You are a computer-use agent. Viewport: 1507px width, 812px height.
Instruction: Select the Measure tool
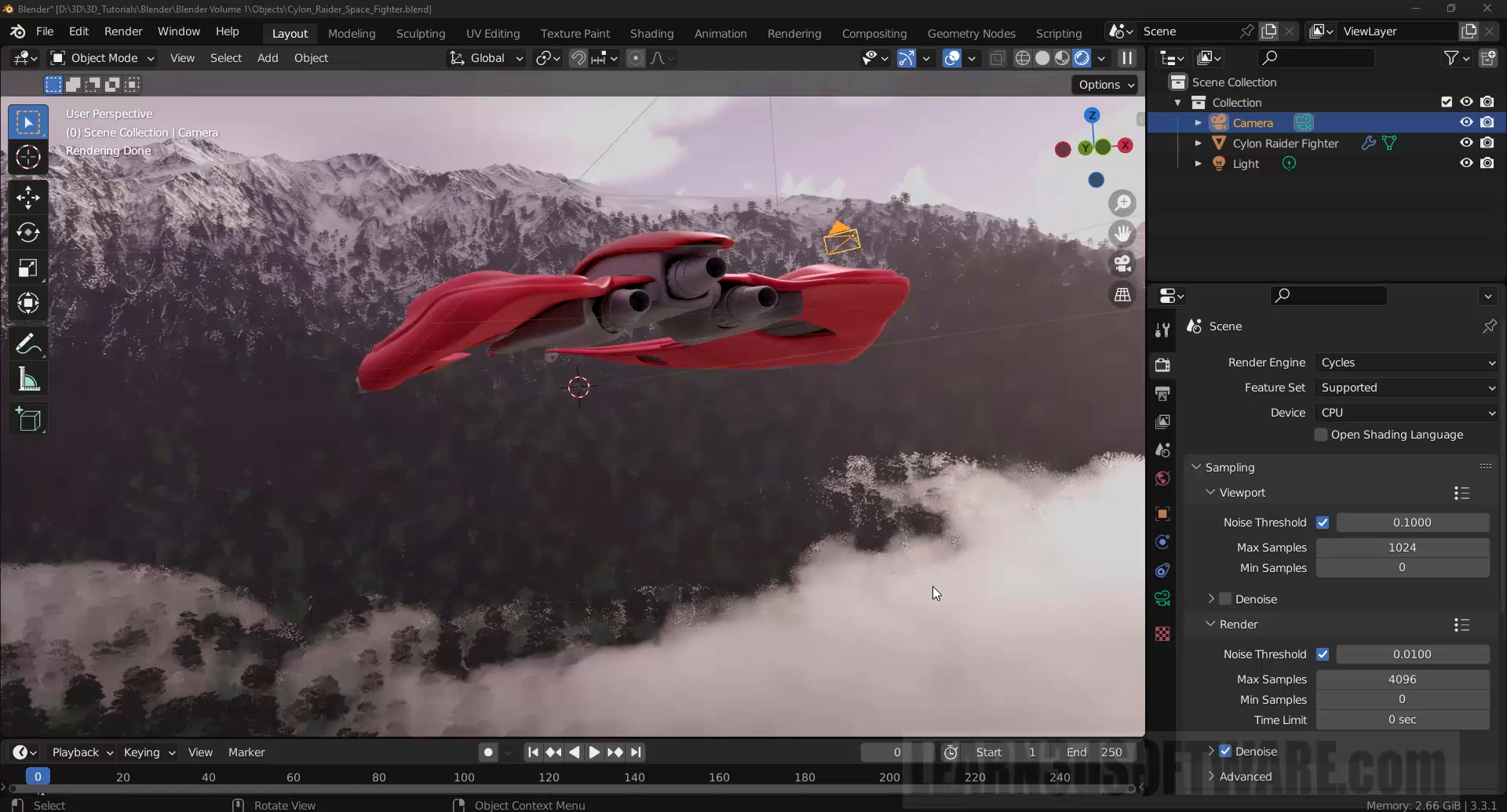(x=28, y=380)
